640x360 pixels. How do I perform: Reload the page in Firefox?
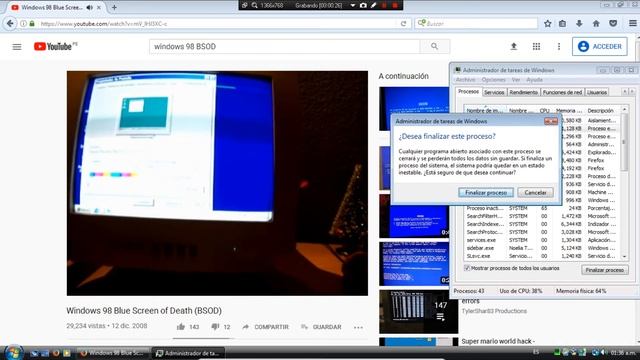403,24
